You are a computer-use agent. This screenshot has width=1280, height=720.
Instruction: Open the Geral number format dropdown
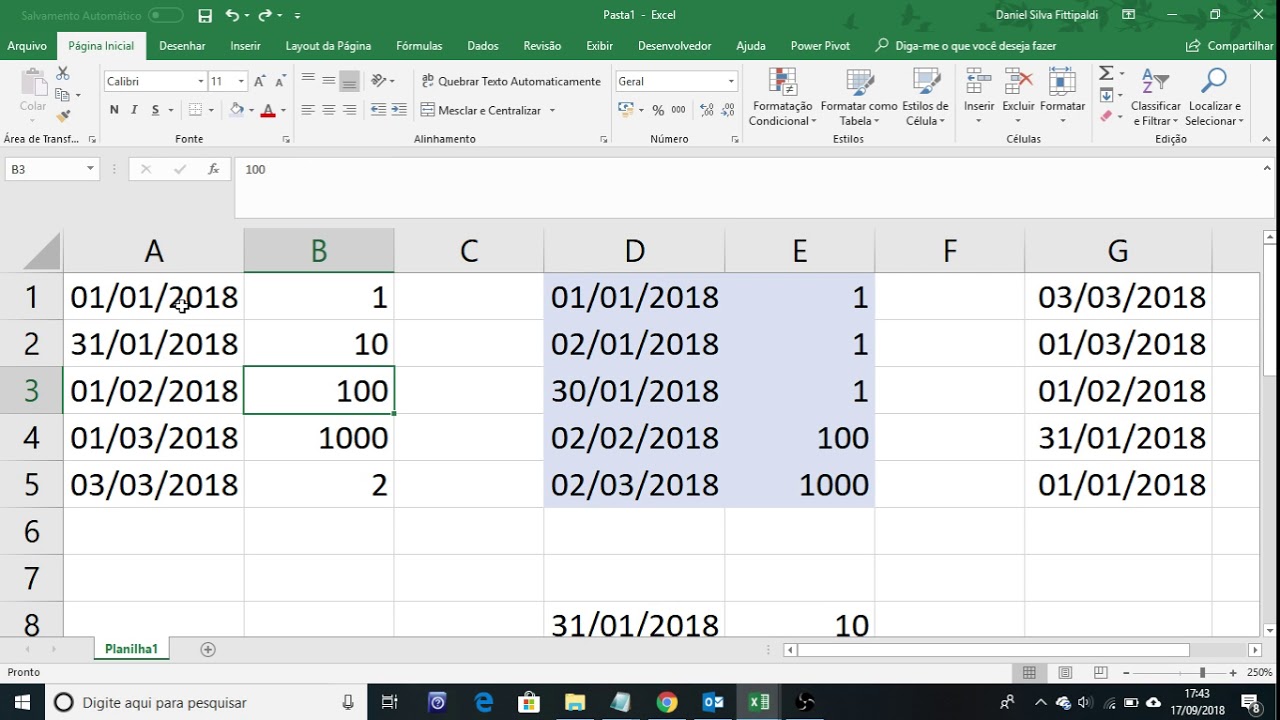tap(731, 81)
